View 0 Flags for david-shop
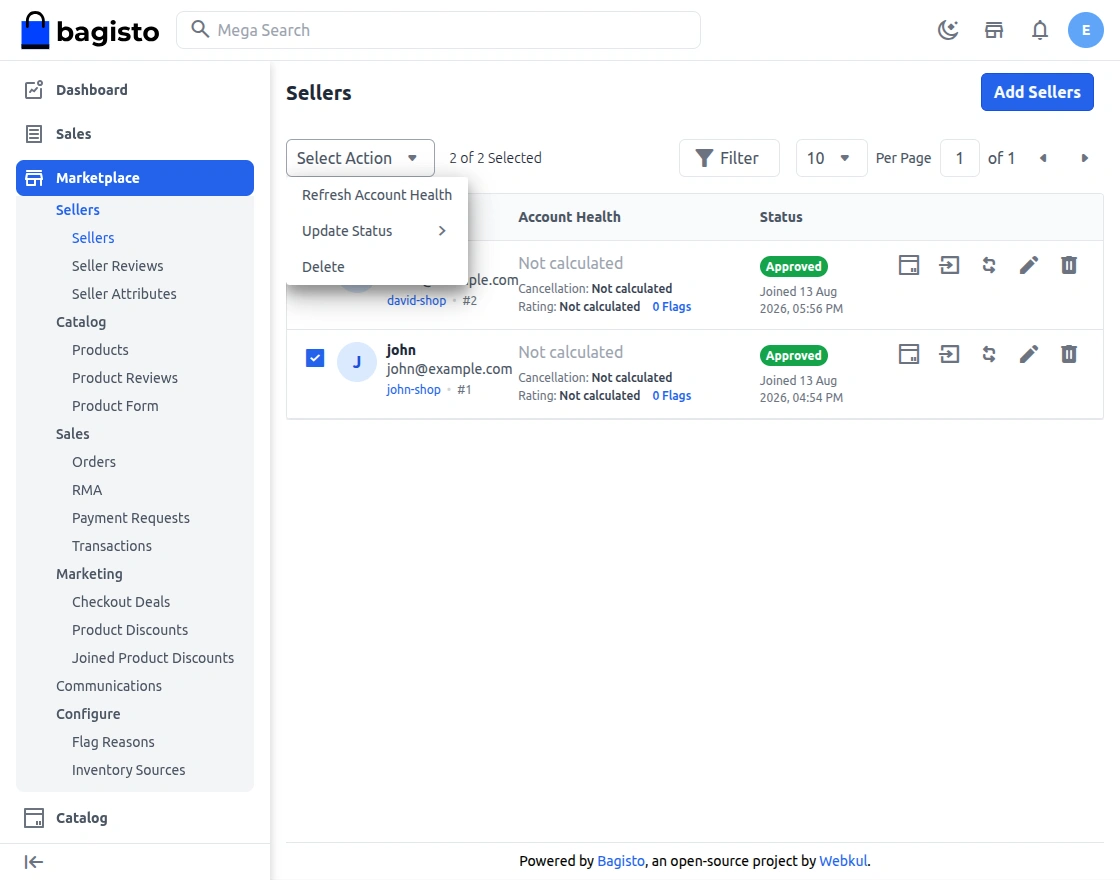 (x=671, y=306)
